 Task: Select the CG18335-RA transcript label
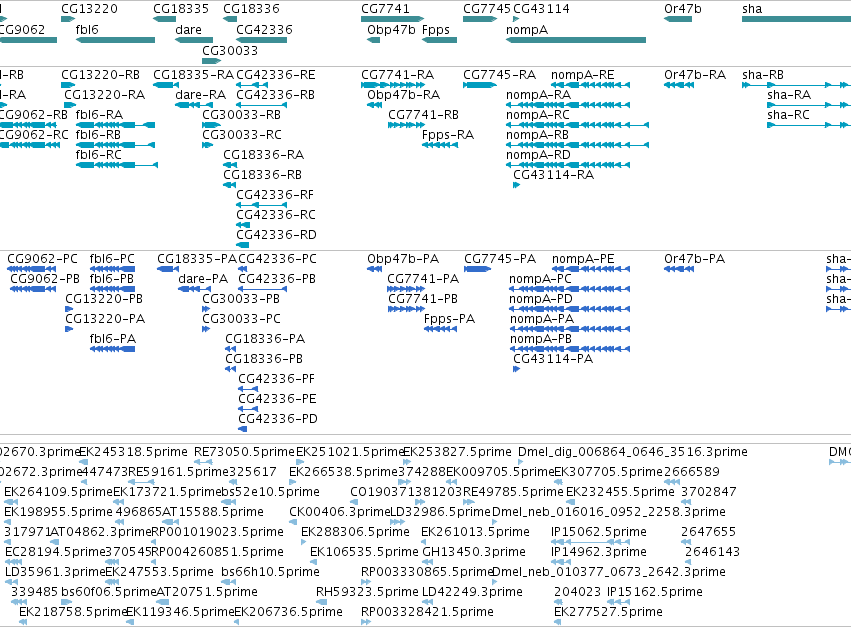coord(193,74)
